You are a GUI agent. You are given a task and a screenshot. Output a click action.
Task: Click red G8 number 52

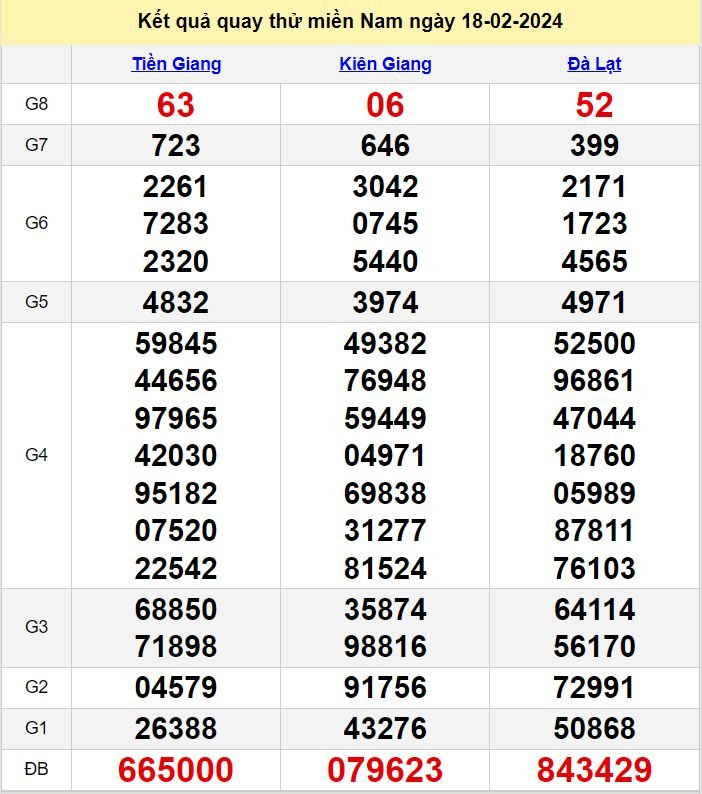coord(594,105)
